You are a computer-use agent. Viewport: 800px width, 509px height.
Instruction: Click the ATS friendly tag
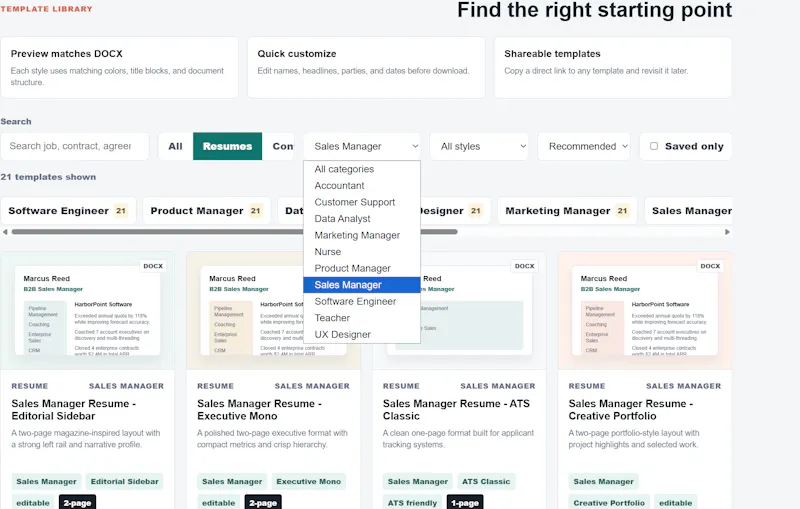click(412, 502)
